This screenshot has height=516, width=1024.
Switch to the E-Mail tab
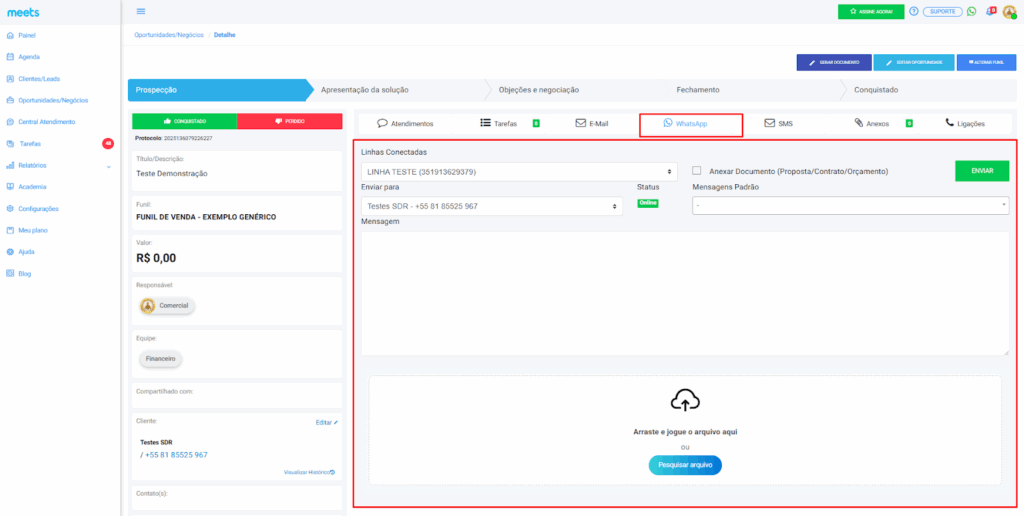tap(592, 124)
